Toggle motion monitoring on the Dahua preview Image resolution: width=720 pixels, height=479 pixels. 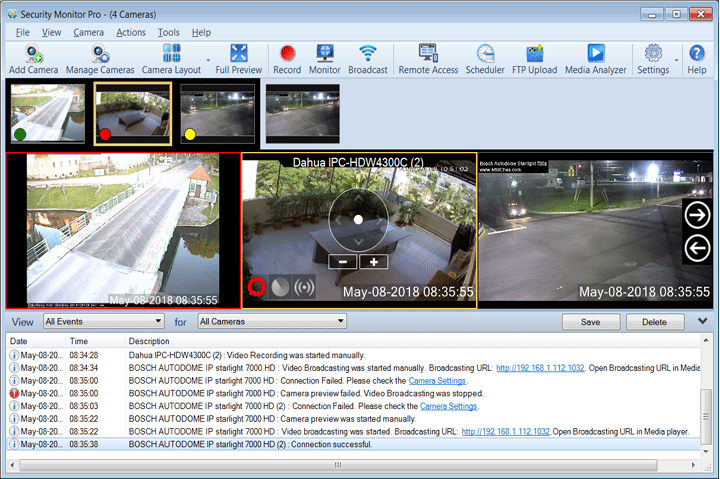point(281,287)
